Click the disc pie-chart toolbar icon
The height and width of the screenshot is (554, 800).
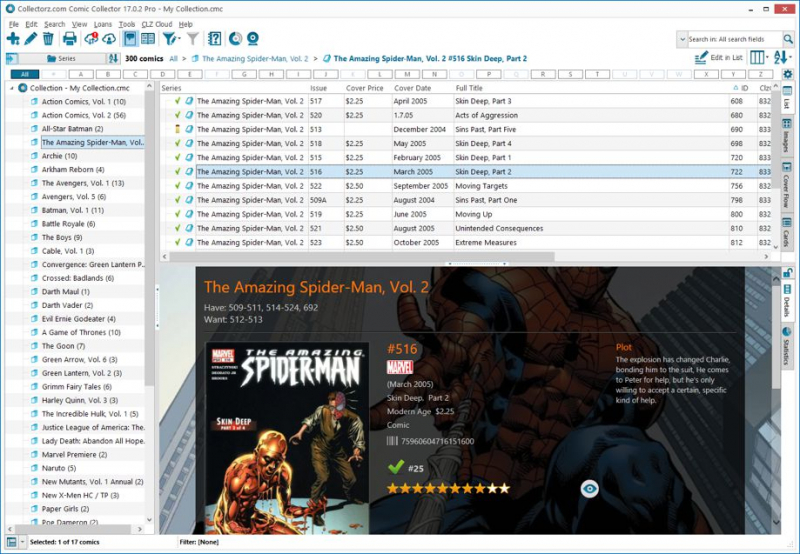(x=235, y=39)
